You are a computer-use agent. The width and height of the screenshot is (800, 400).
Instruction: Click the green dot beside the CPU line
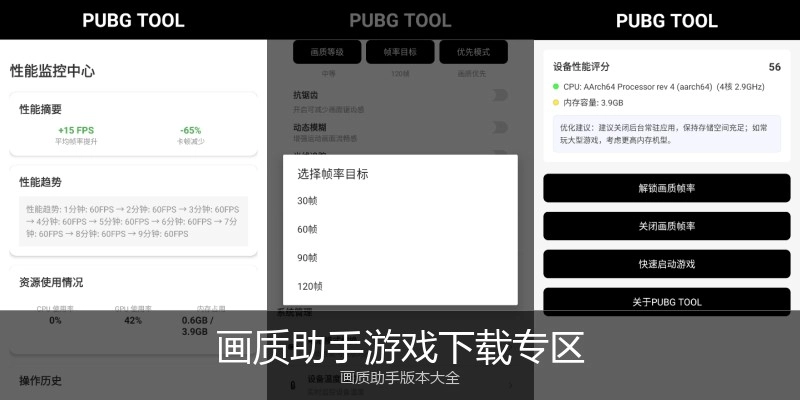click(556, 87)
